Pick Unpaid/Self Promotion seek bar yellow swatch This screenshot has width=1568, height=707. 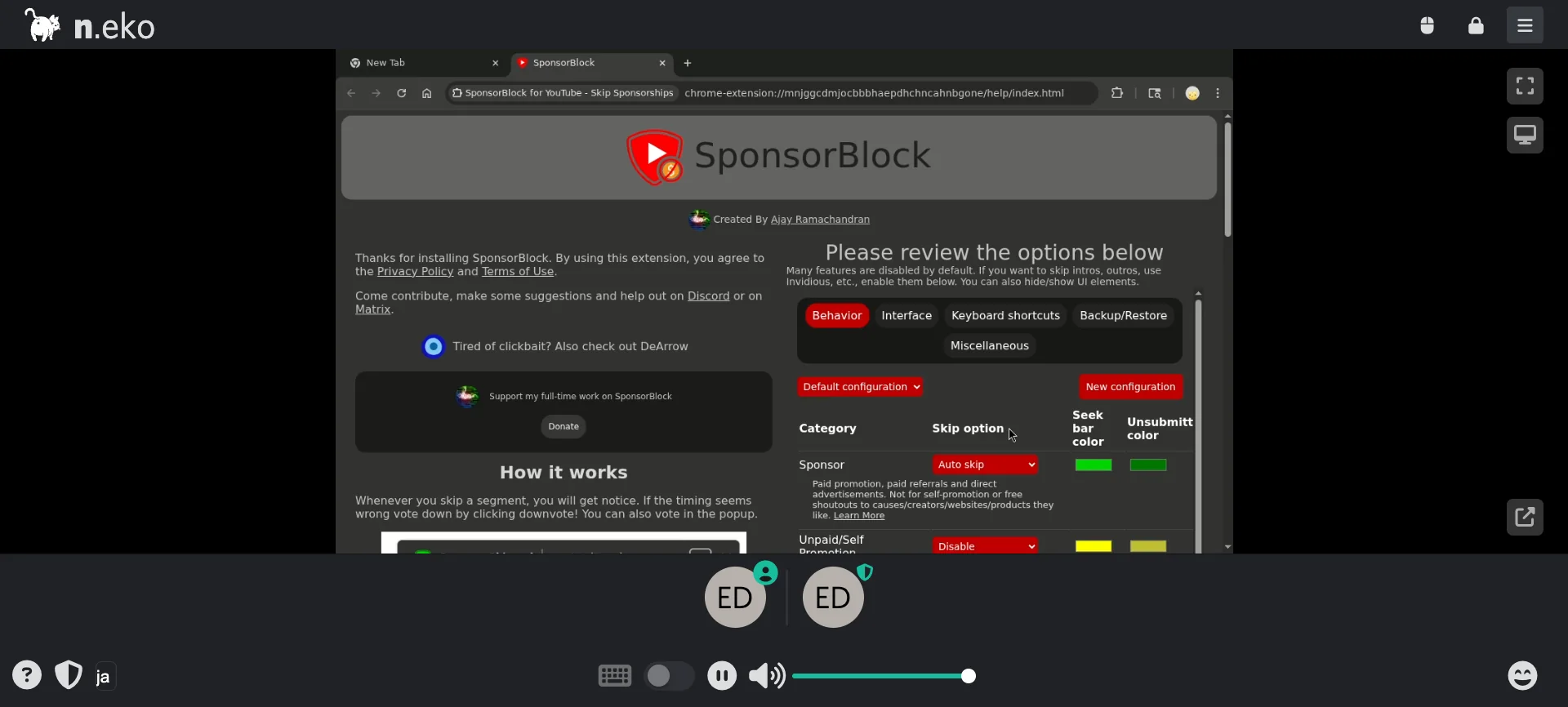tap(1094, 546)
